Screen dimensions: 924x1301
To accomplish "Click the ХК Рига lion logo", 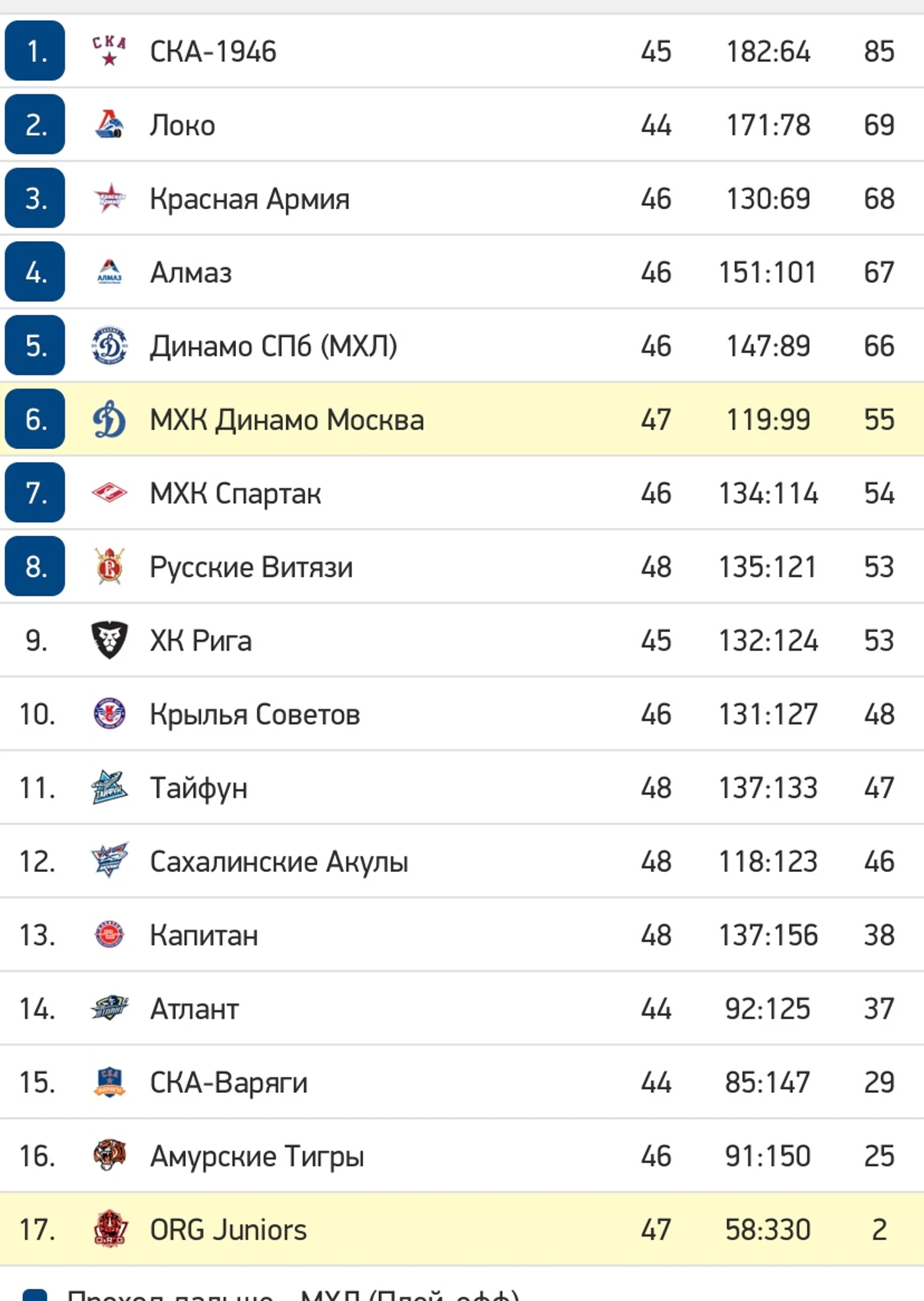I will click(x=109, y=640).
